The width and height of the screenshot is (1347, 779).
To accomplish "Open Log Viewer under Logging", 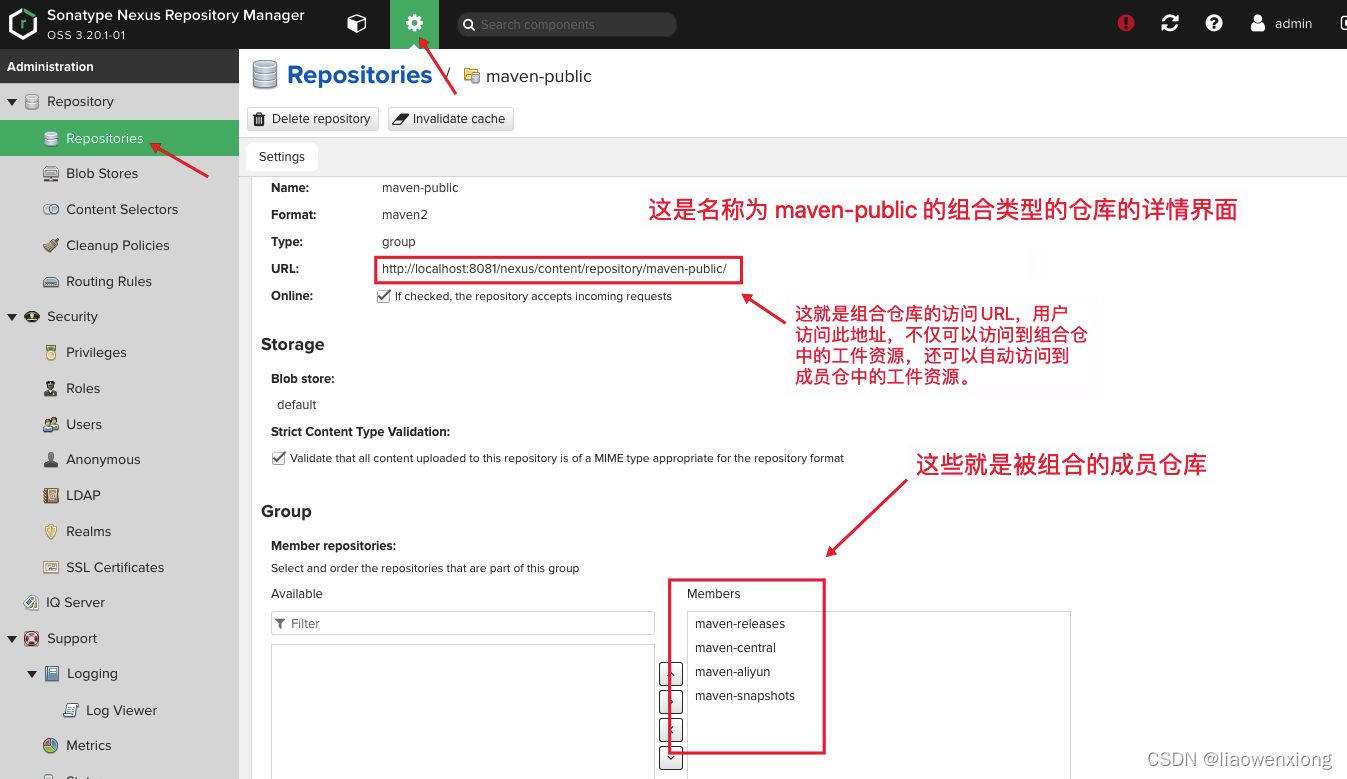I will click(x=120, y=711).
